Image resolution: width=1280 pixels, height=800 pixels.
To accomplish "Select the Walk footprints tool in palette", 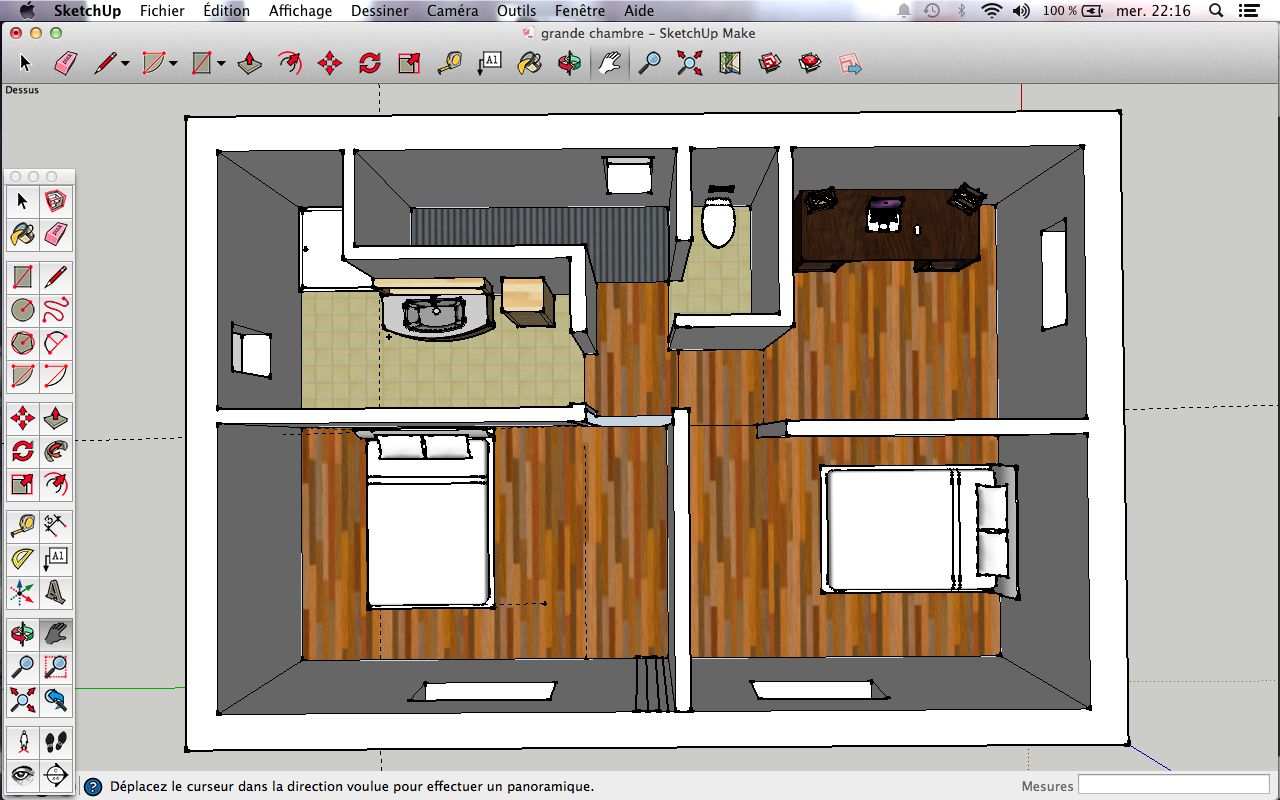I will coord(56,741).
